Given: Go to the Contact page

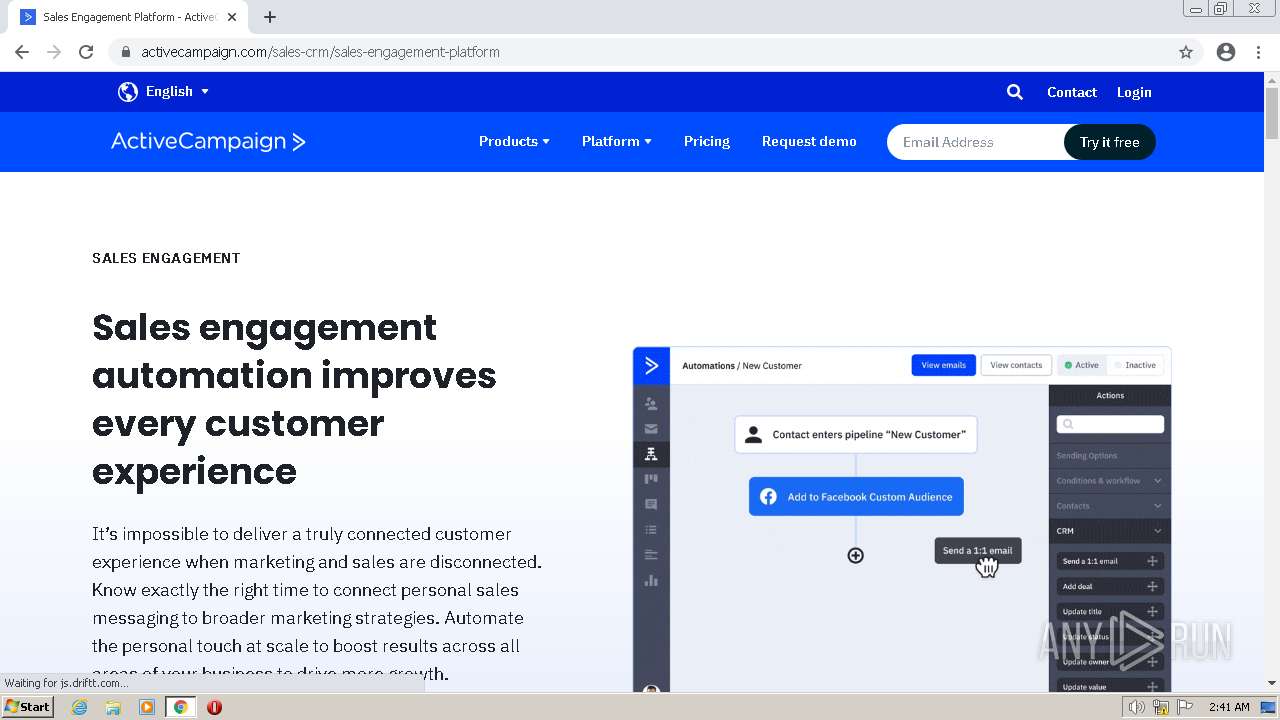Looking at the screenshot, I should tap(1072, 92).
